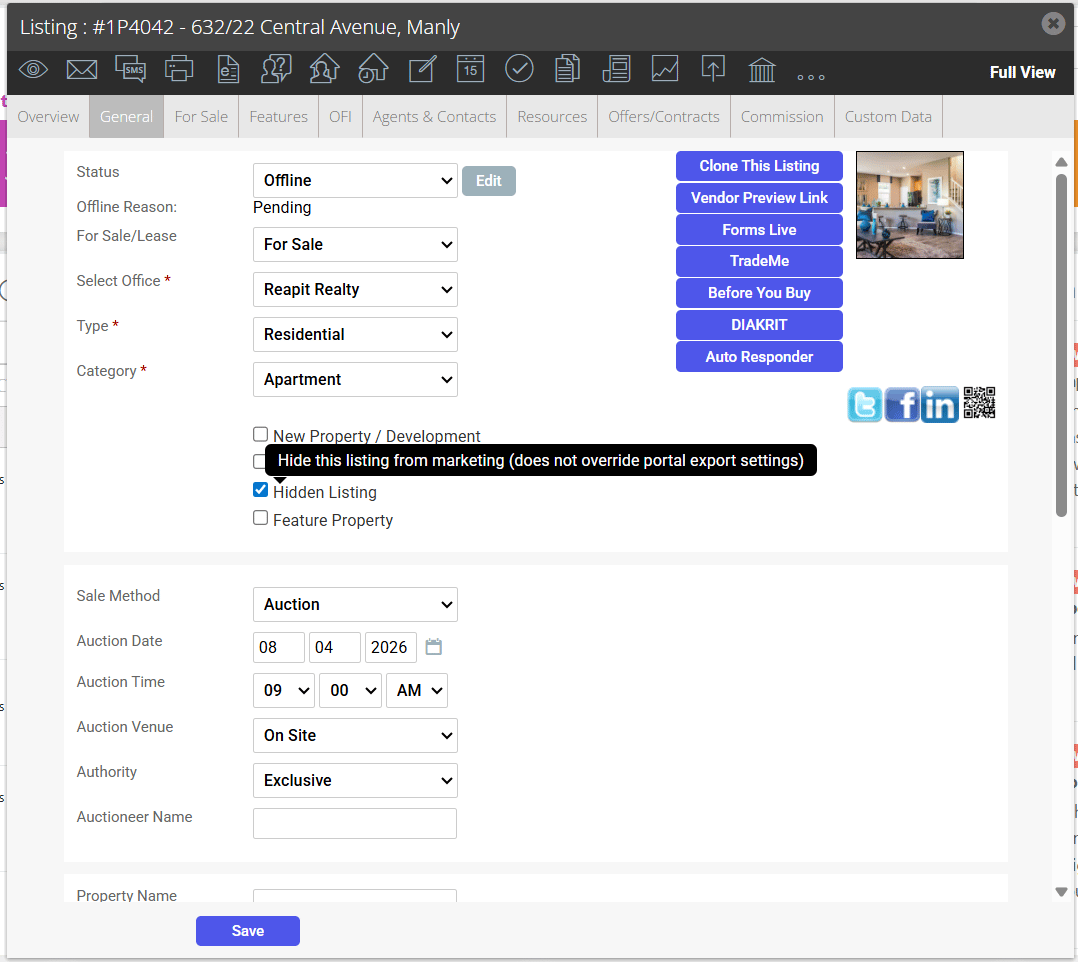
Task: Open the Offers/Contracts tab
Action: 663,117
